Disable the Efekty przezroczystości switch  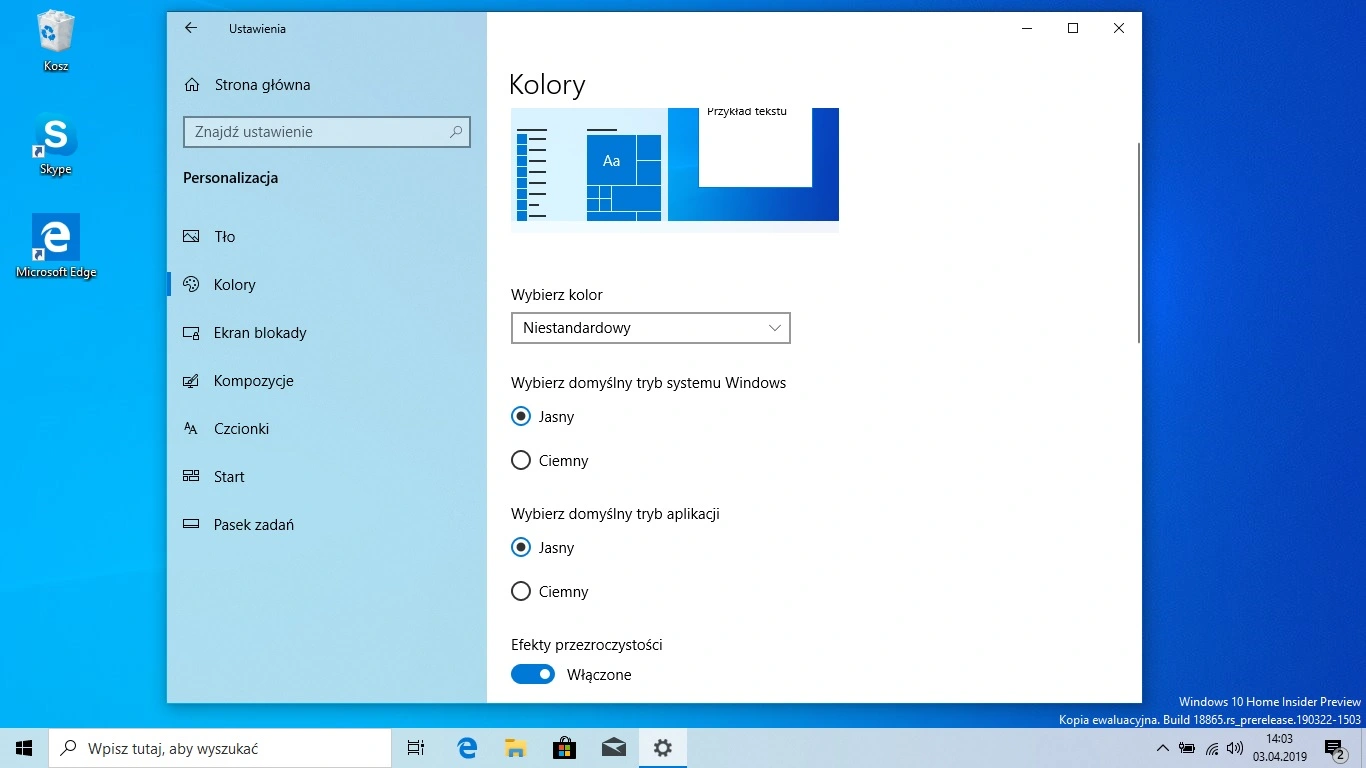pyautogui.click(x=533, y=675)
